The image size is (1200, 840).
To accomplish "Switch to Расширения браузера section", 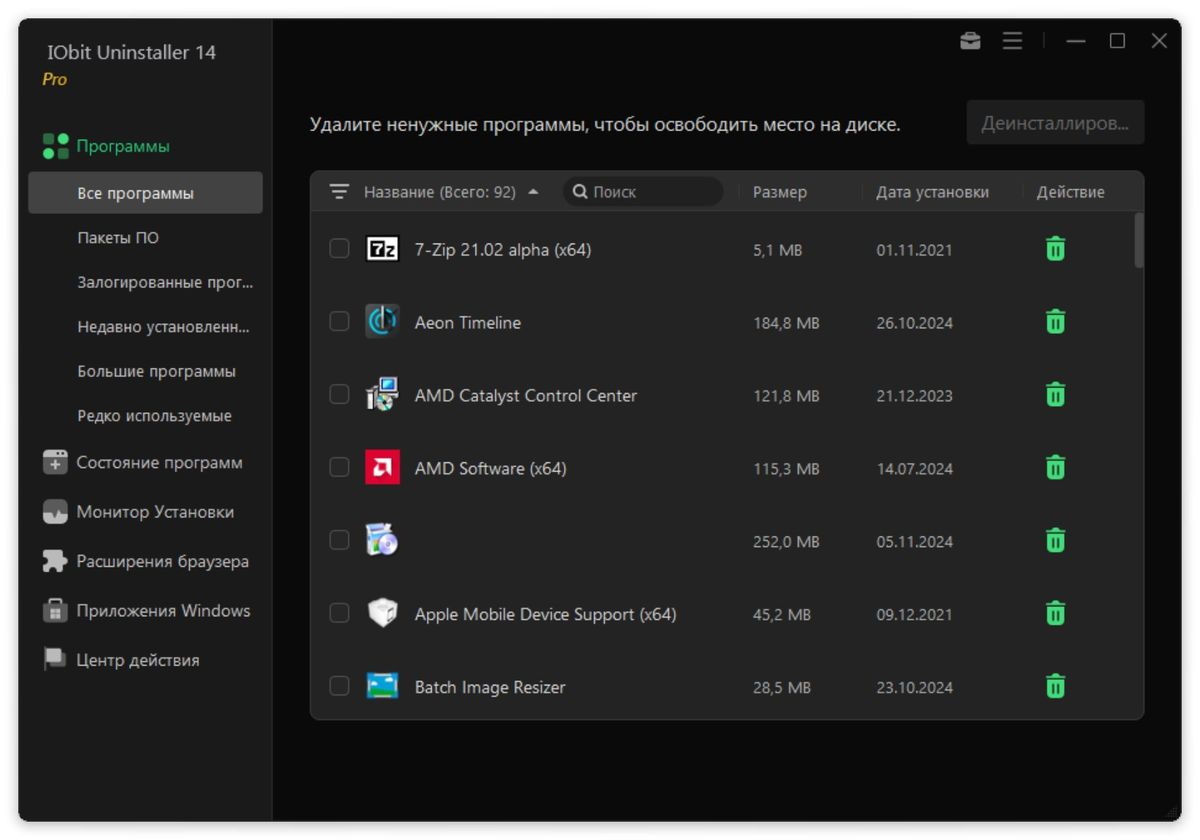I will tap(162, 561).
